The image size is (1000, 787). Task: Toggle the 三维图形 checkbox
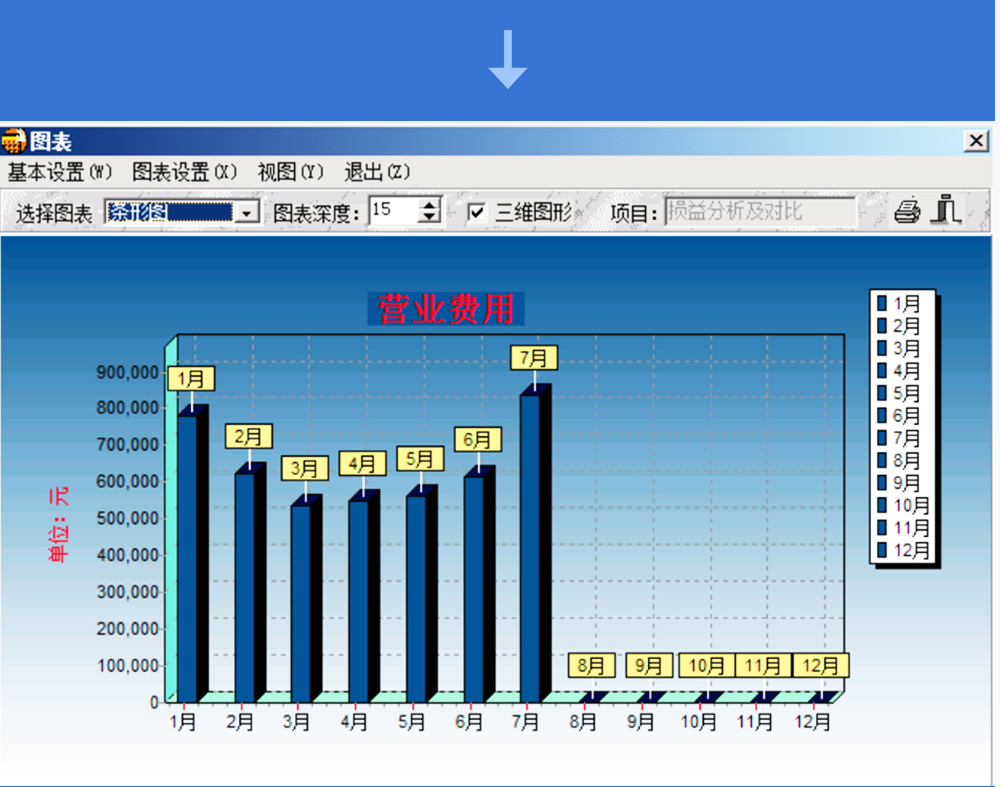(477, 212)
